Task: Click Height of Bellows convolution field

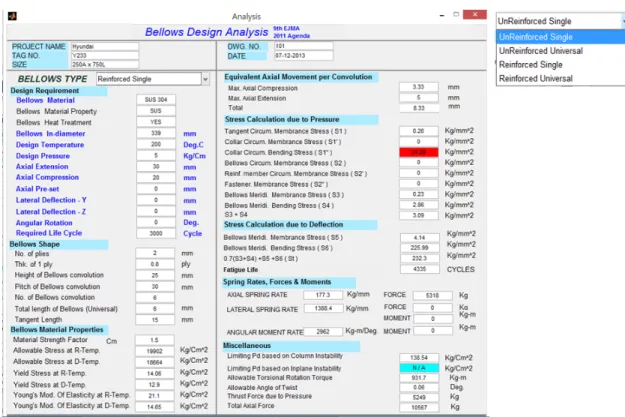Action: tap(155, 275)
